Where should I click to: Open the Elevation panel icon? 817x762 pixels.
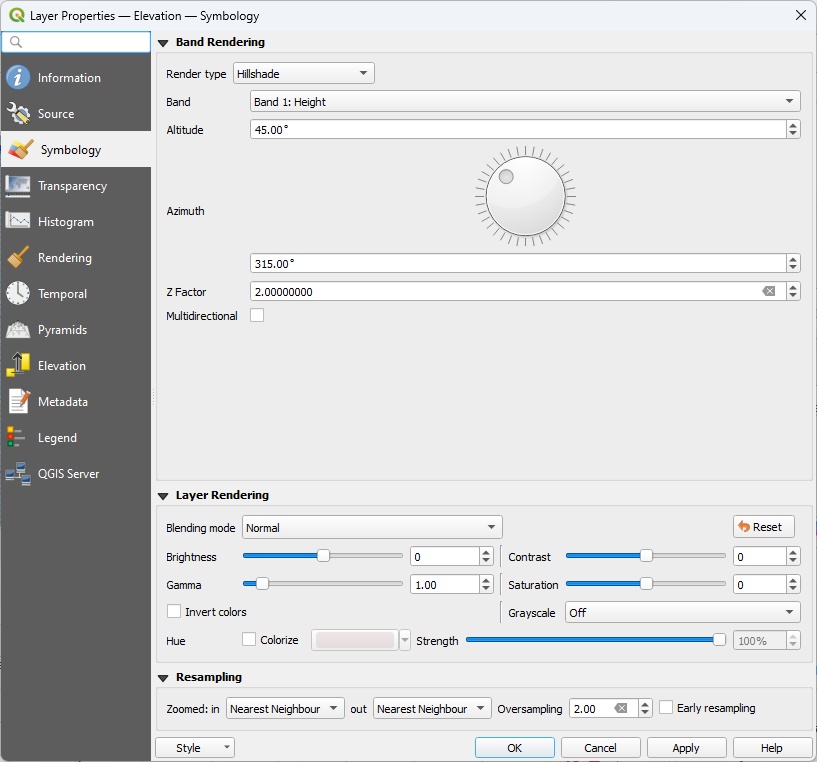coord(18,365)
